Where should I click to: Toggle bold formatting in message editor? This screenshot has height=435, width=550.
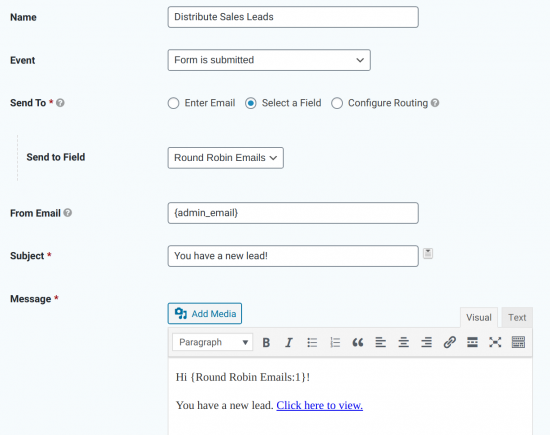[x=266, y=342]
